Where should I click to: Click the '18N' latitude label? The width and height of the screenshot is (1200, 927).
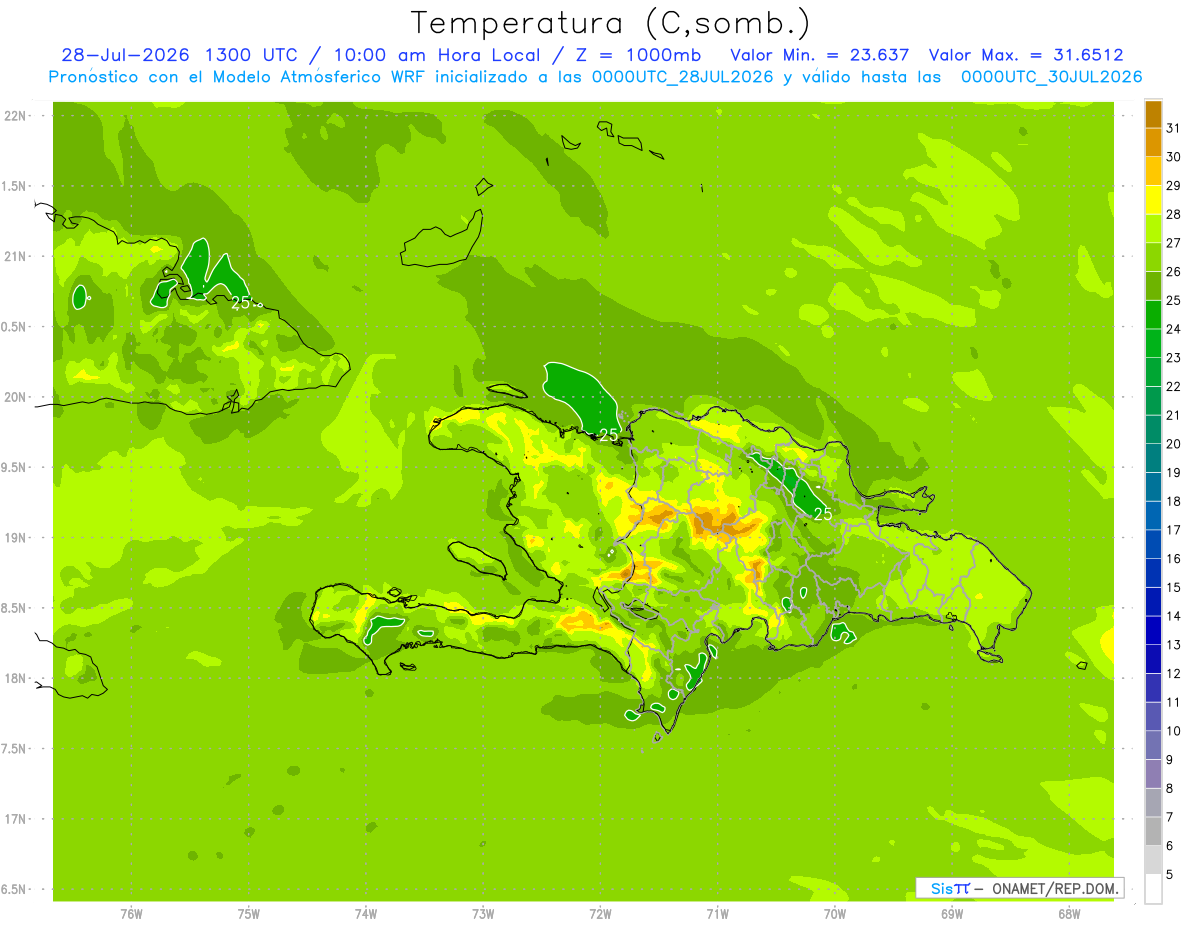pos(15,679)
